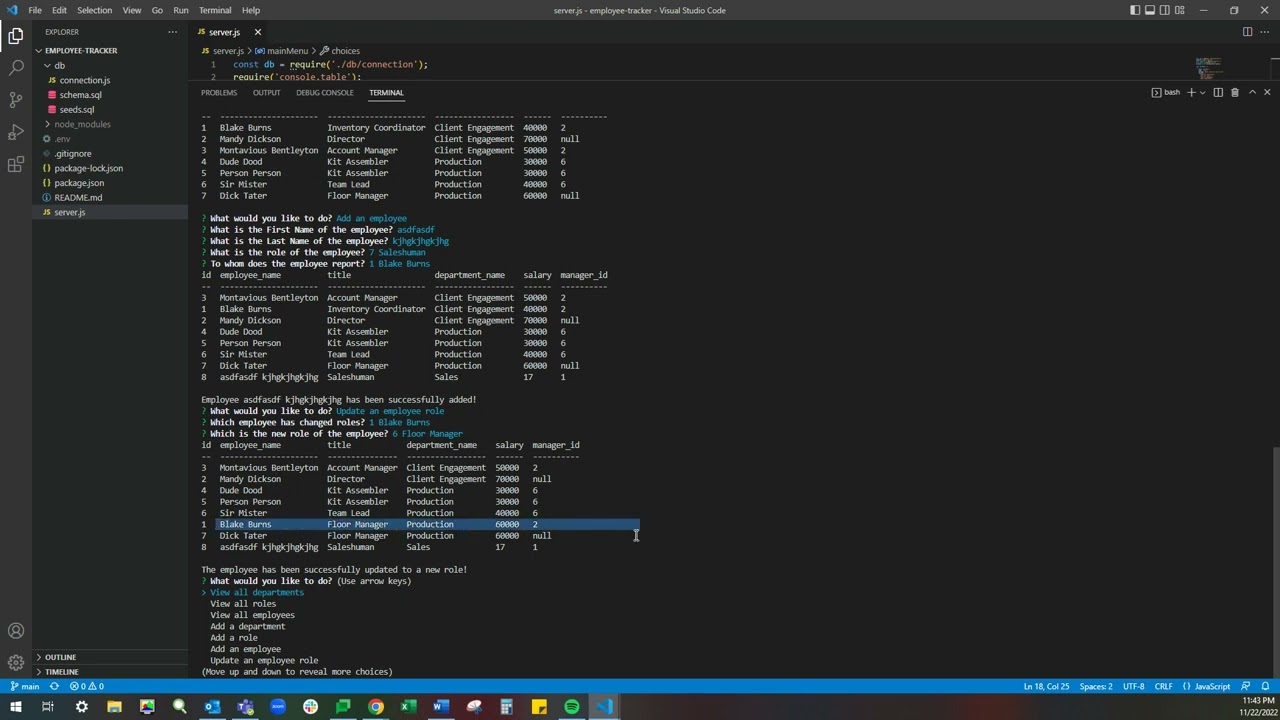Go to line via Ln 18, Col 25

coord(1046,686)
